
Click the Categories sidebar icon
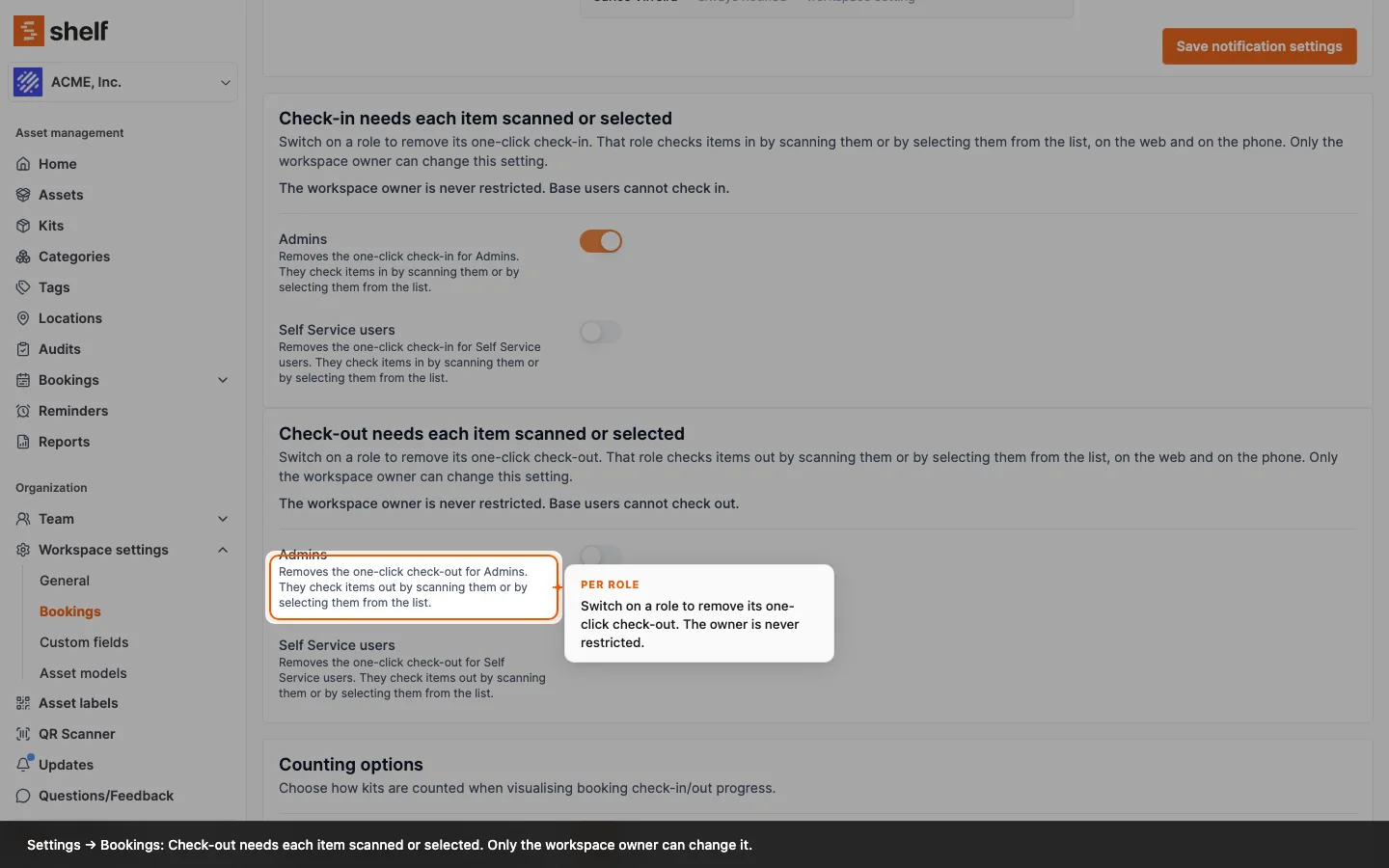tap(23, 257)
